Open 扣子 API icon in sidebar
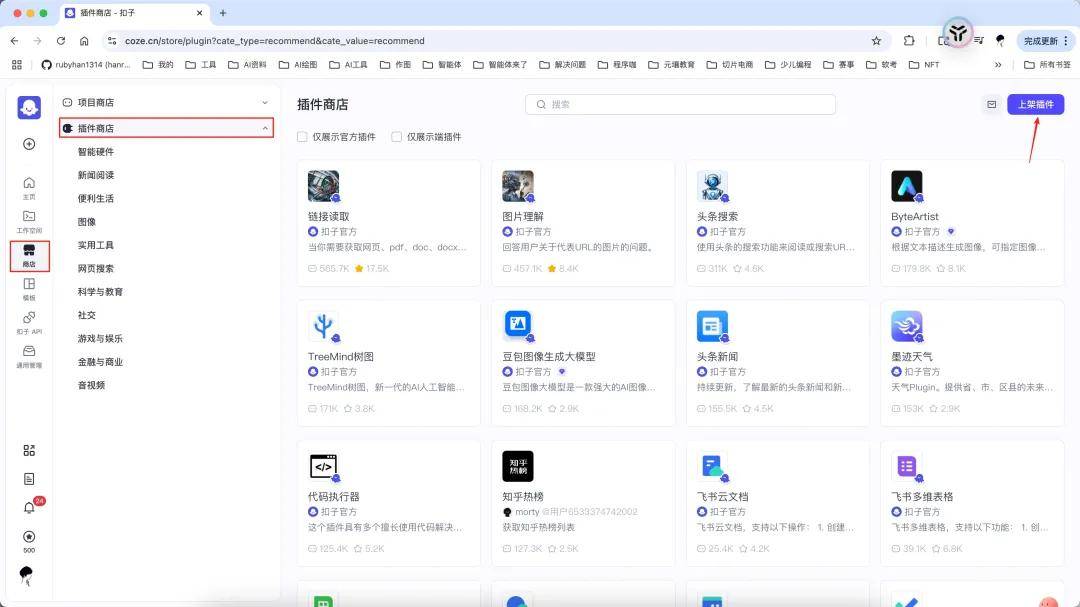Screen dimensions: 1080x607 [29, 319]
